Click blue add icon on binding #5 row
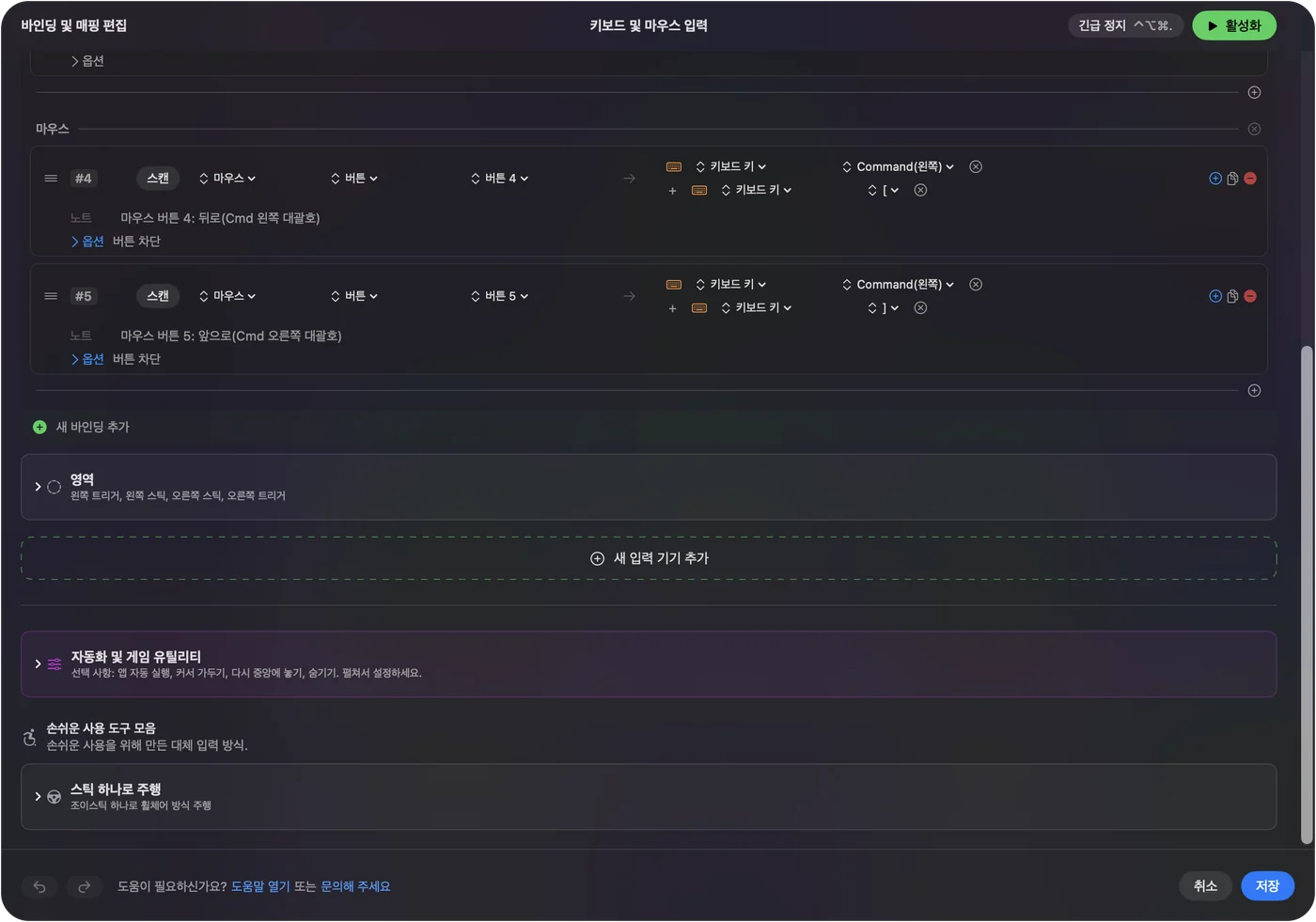This screenshot has height=922, width=1316. [x=1215, y=296]
